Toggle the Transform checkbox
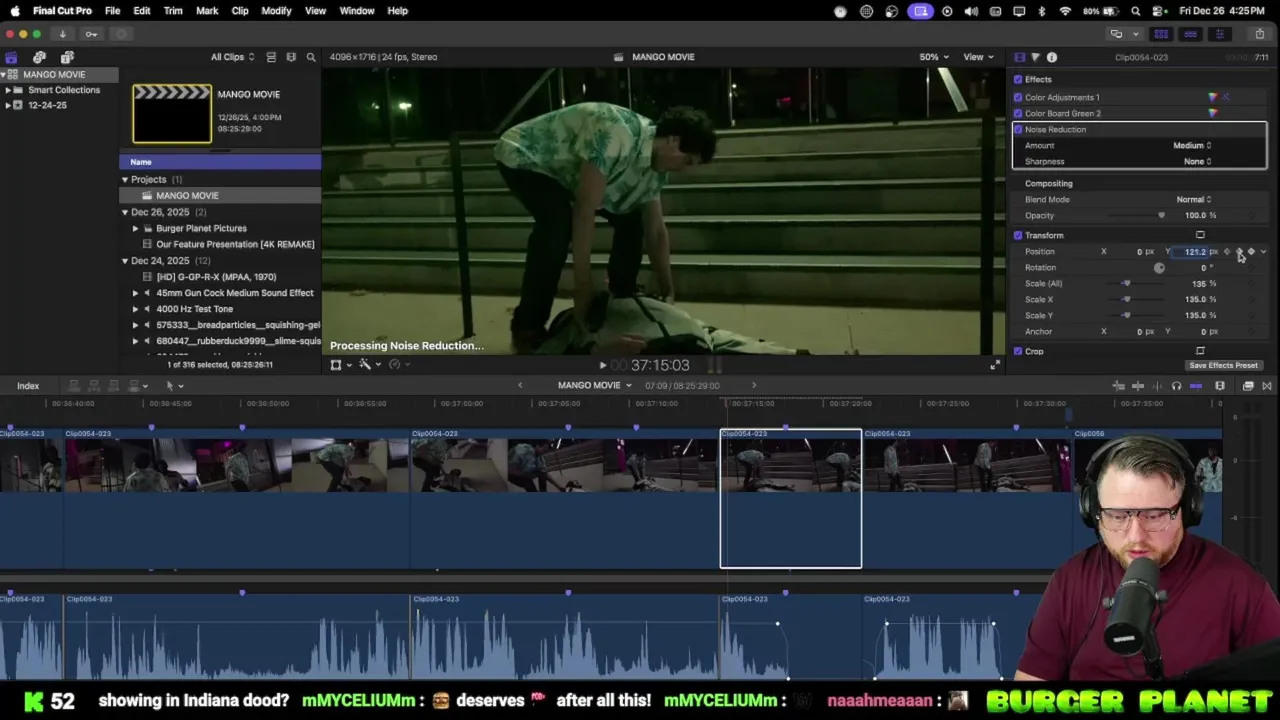1280x720 pixels. (x=1018, y=235)
